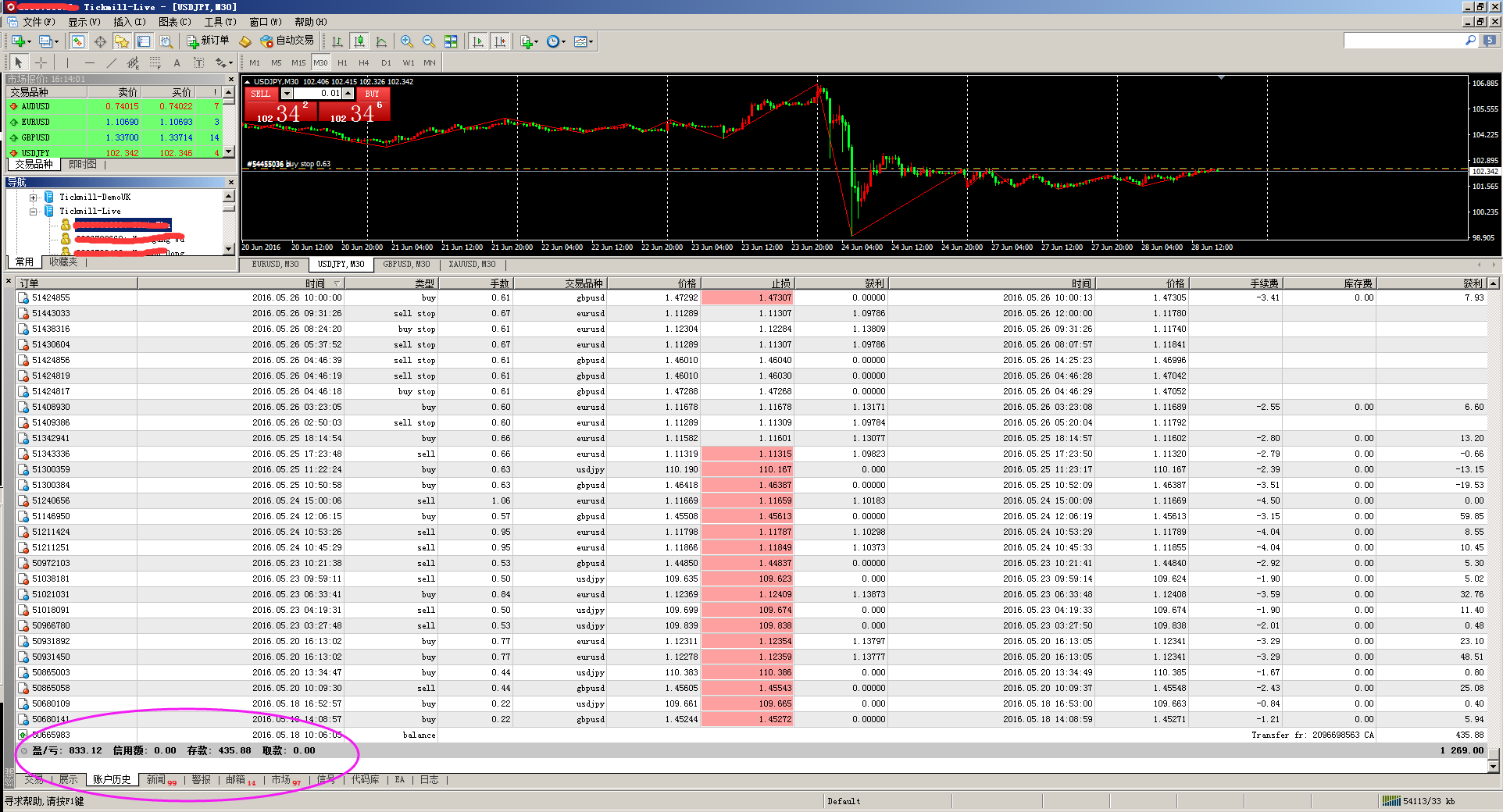Open the profiles dropdown arrow
Image resolution: width=1503 pixels, height=812 pixels.
coord(57,41)
